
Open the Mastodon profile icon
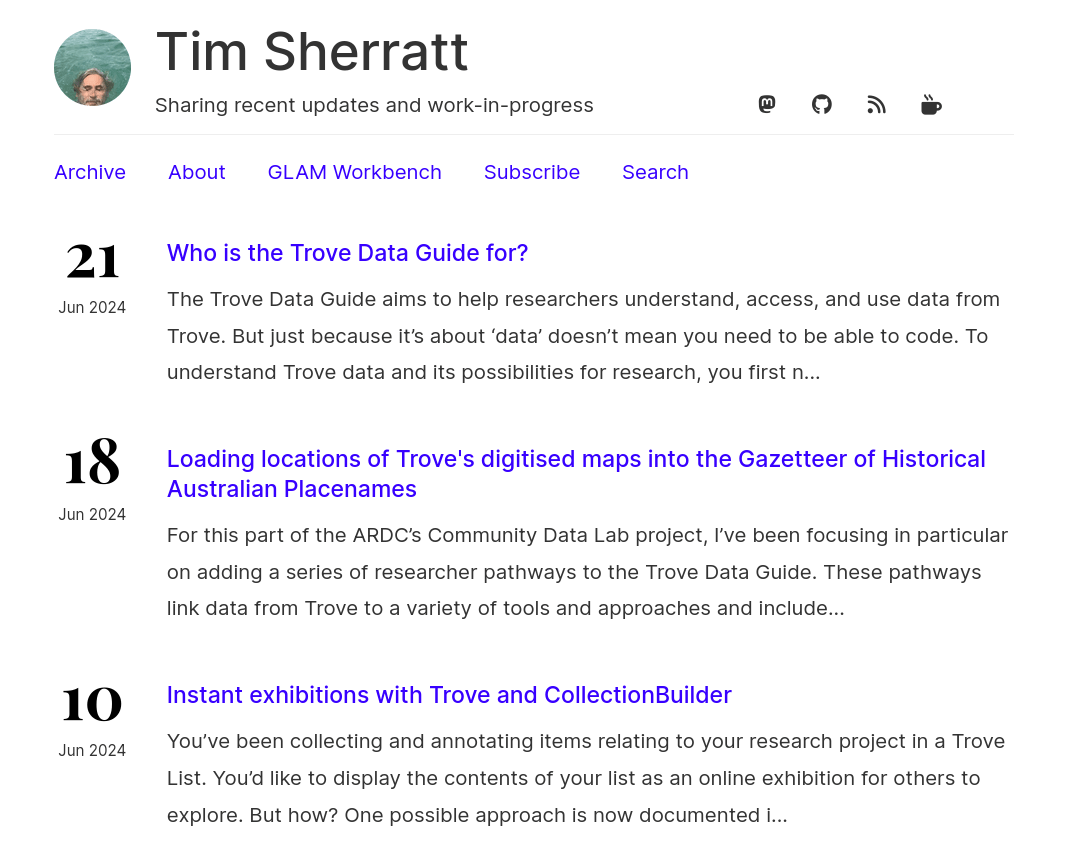pos(767,104)
